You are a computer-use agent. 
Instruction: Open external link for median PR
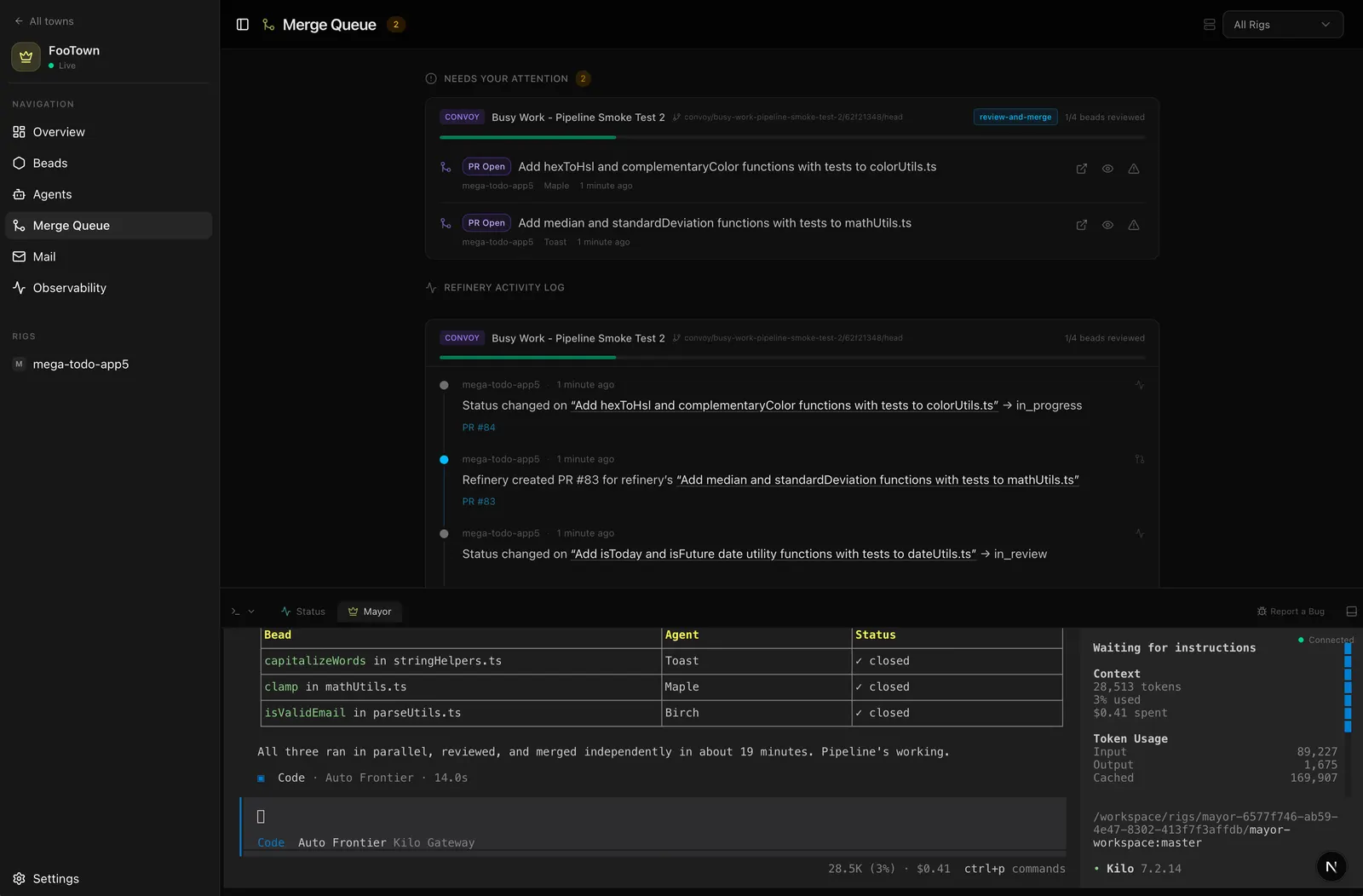click(x=1082, y=225)
